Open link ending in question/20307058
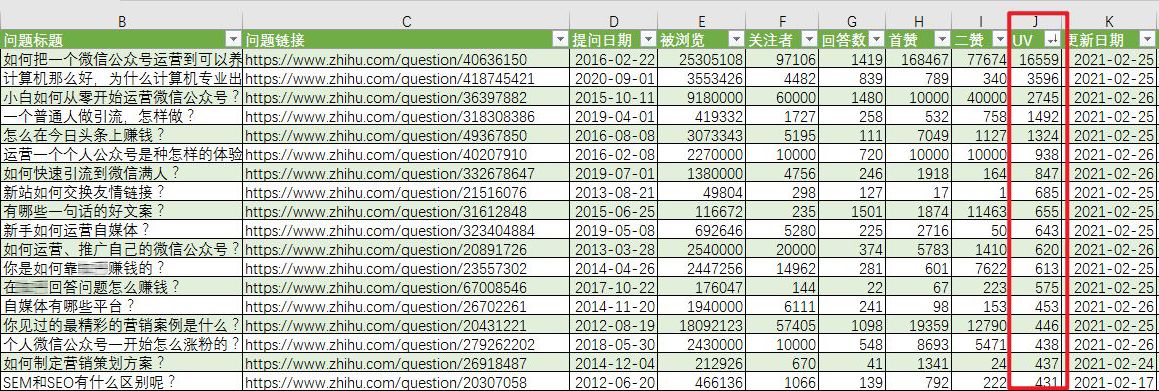 [x=386, y=383]
